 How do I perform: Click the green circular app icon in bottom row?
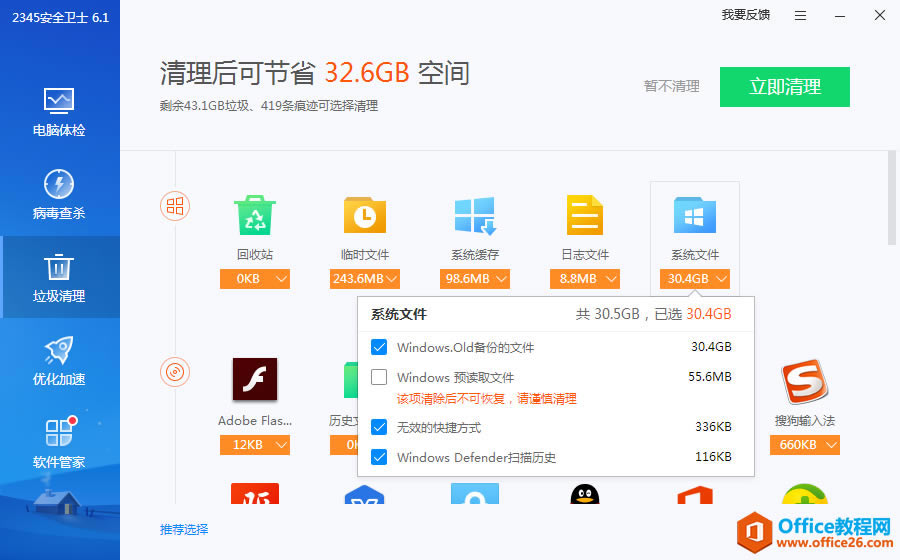(x=805, y=495)
